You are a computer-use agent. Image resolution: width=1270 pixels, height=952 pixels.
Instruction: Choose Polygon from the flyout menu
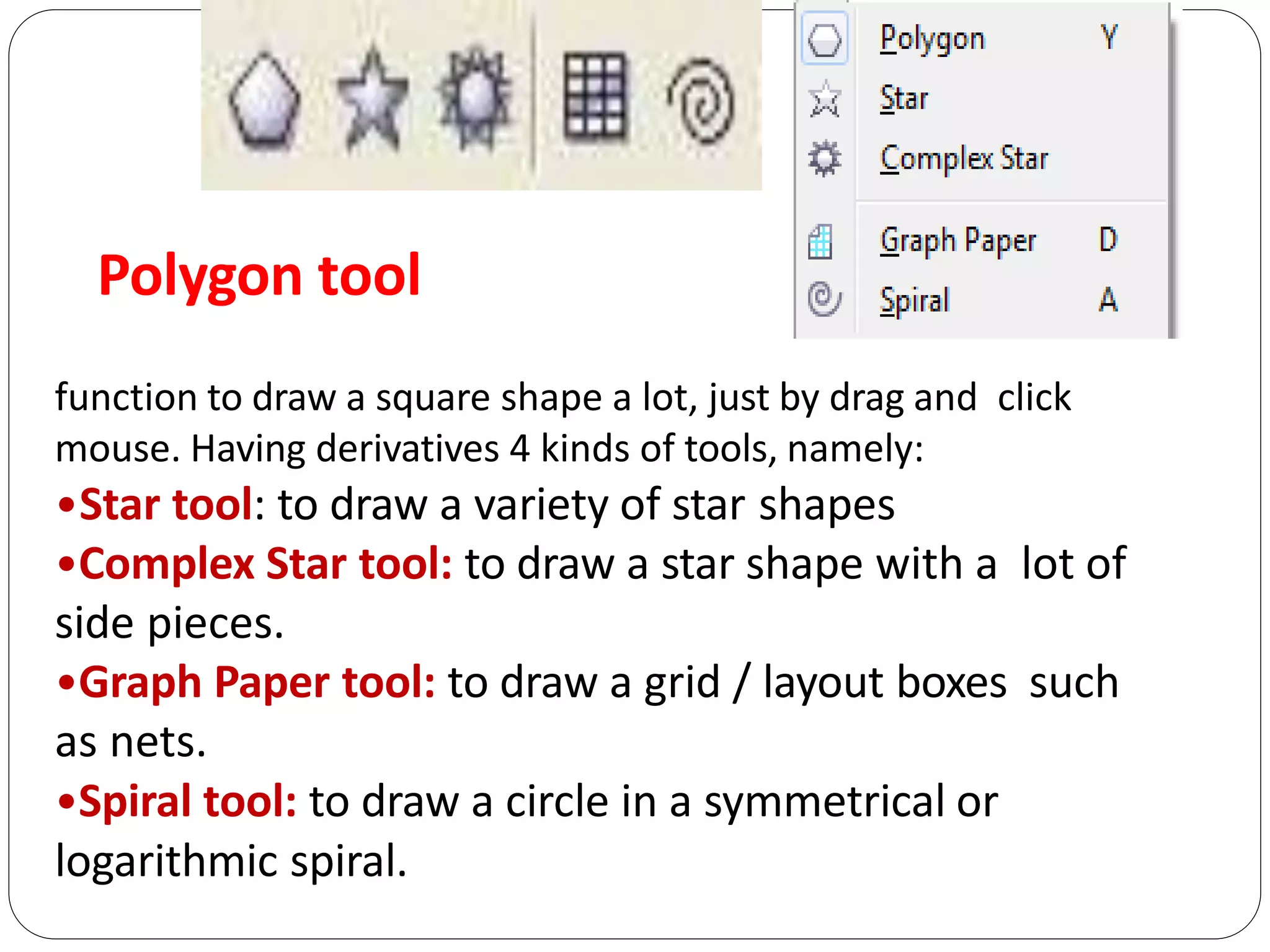point(932,39)
